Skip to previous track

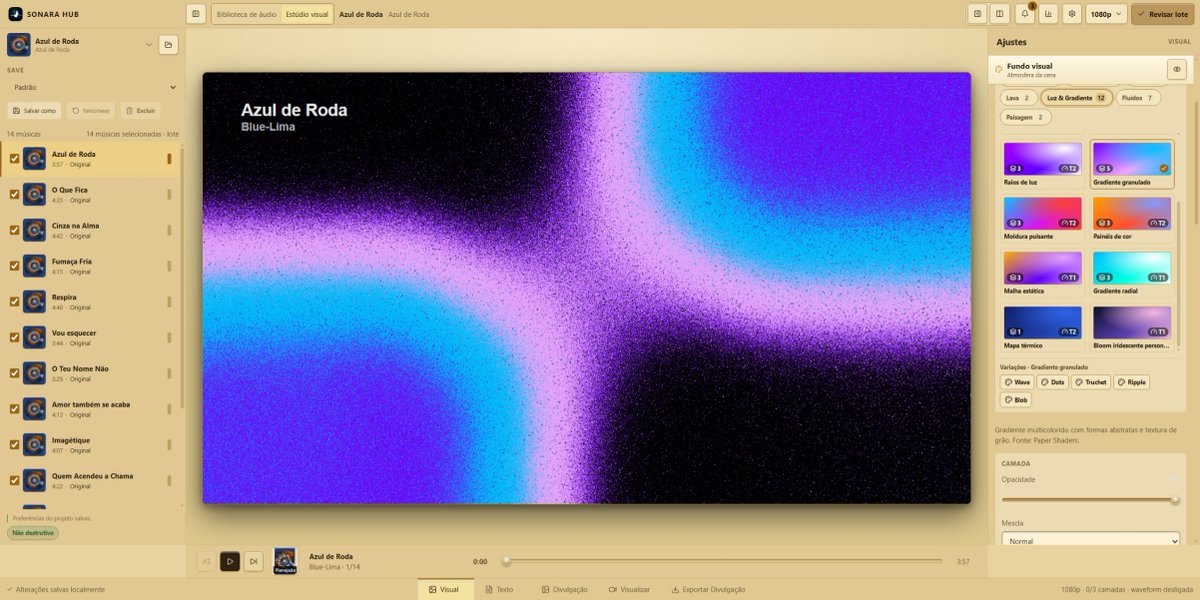pyautogui.click(x=206, y=562)
